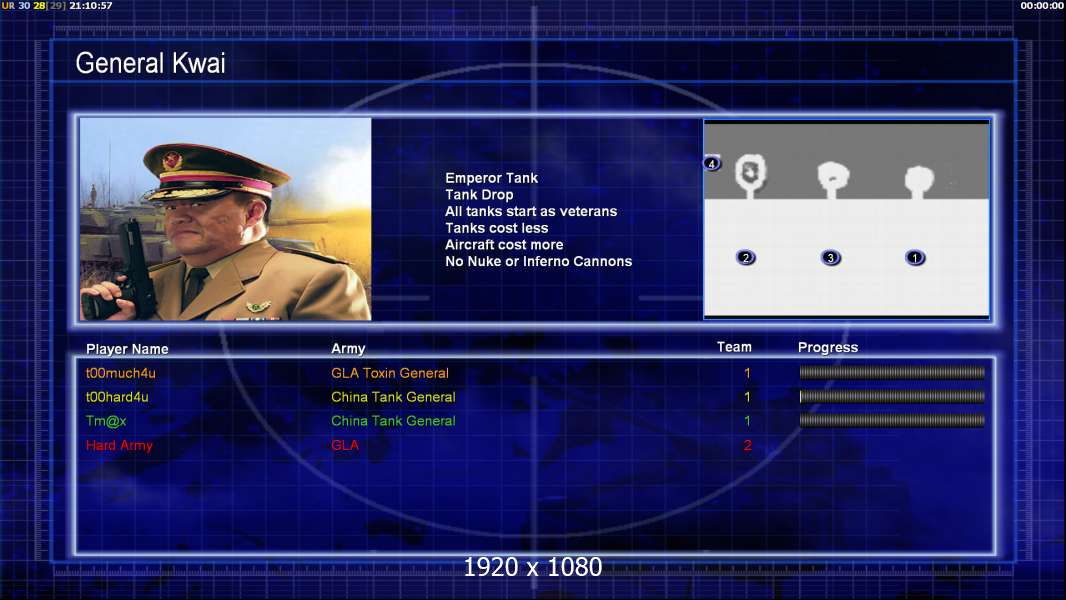
Task: Click 'Tanks cost less' text
Action: pos(496,228)
